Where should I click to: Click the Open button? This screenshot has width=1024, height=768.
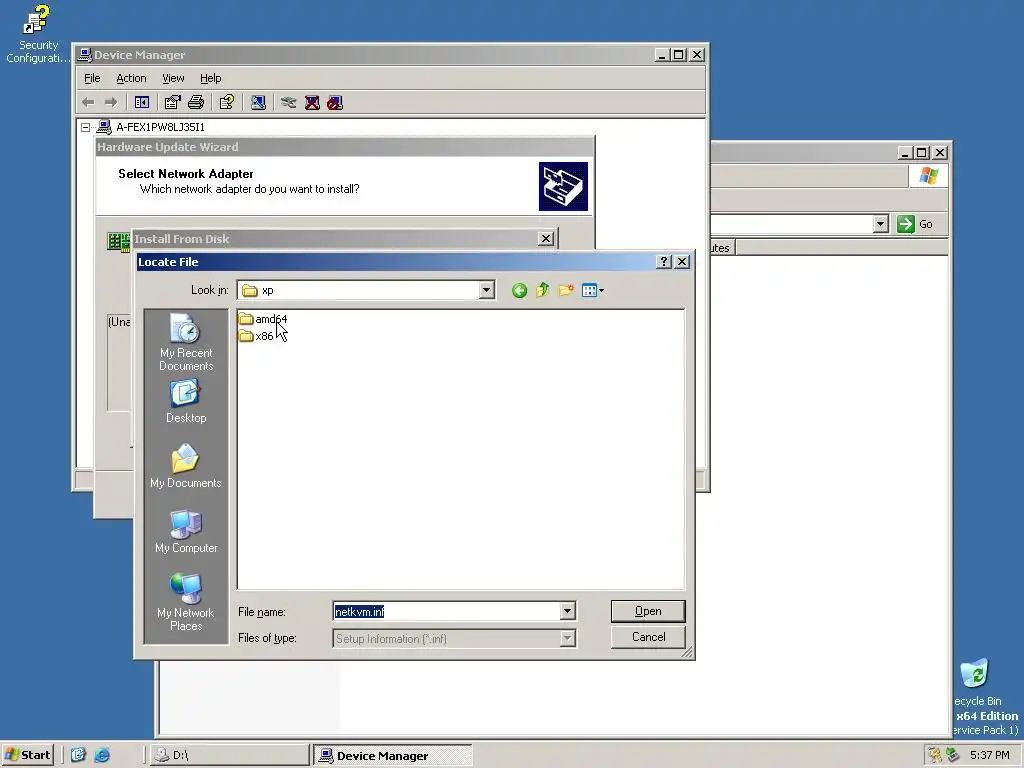[x=648, y=611]
